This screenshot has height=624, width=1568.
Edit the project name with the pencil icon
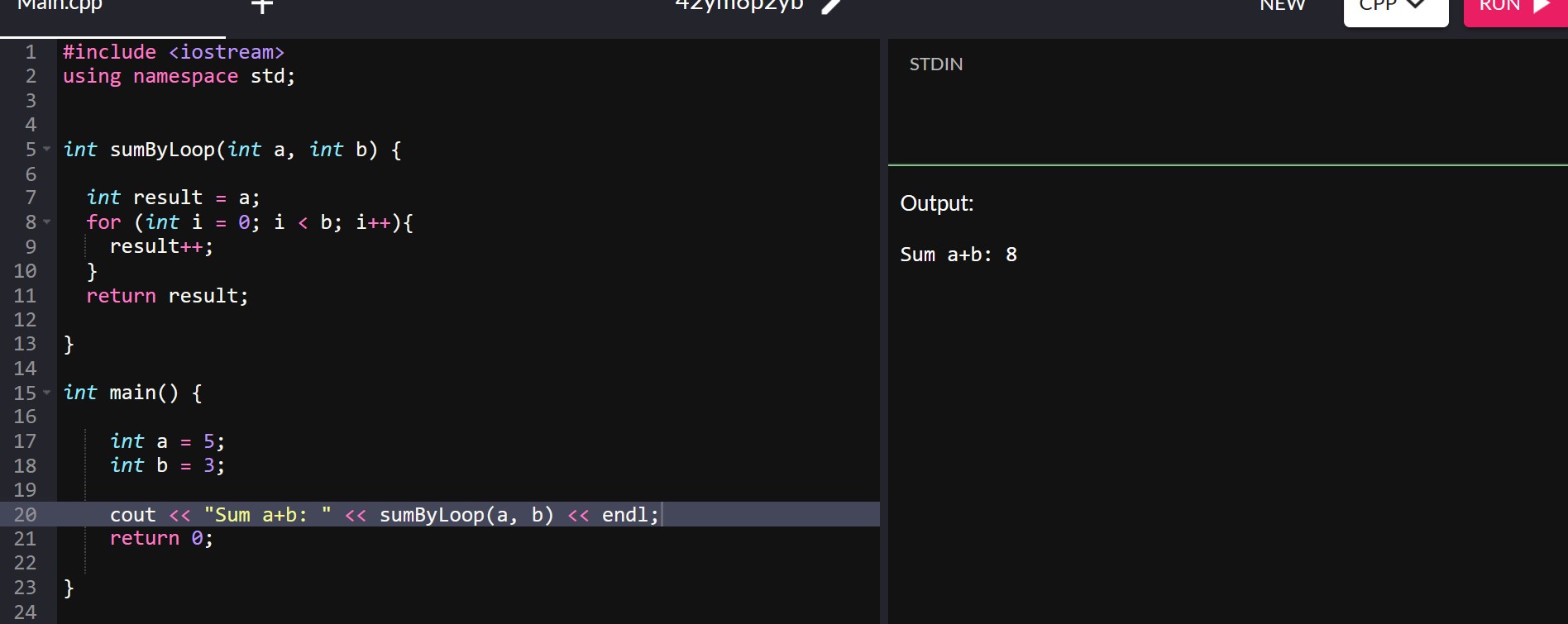[831, 5]
